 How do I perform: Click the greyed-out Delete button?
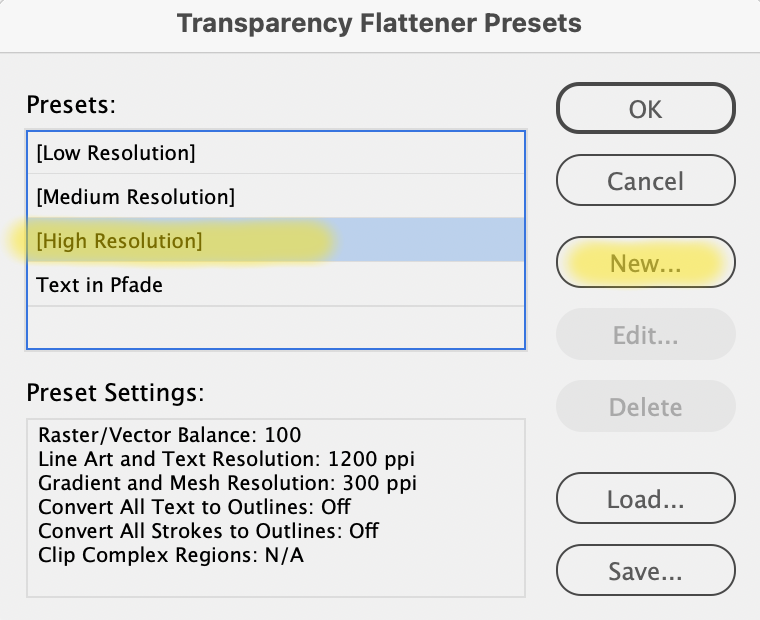(x=646, y=406)
